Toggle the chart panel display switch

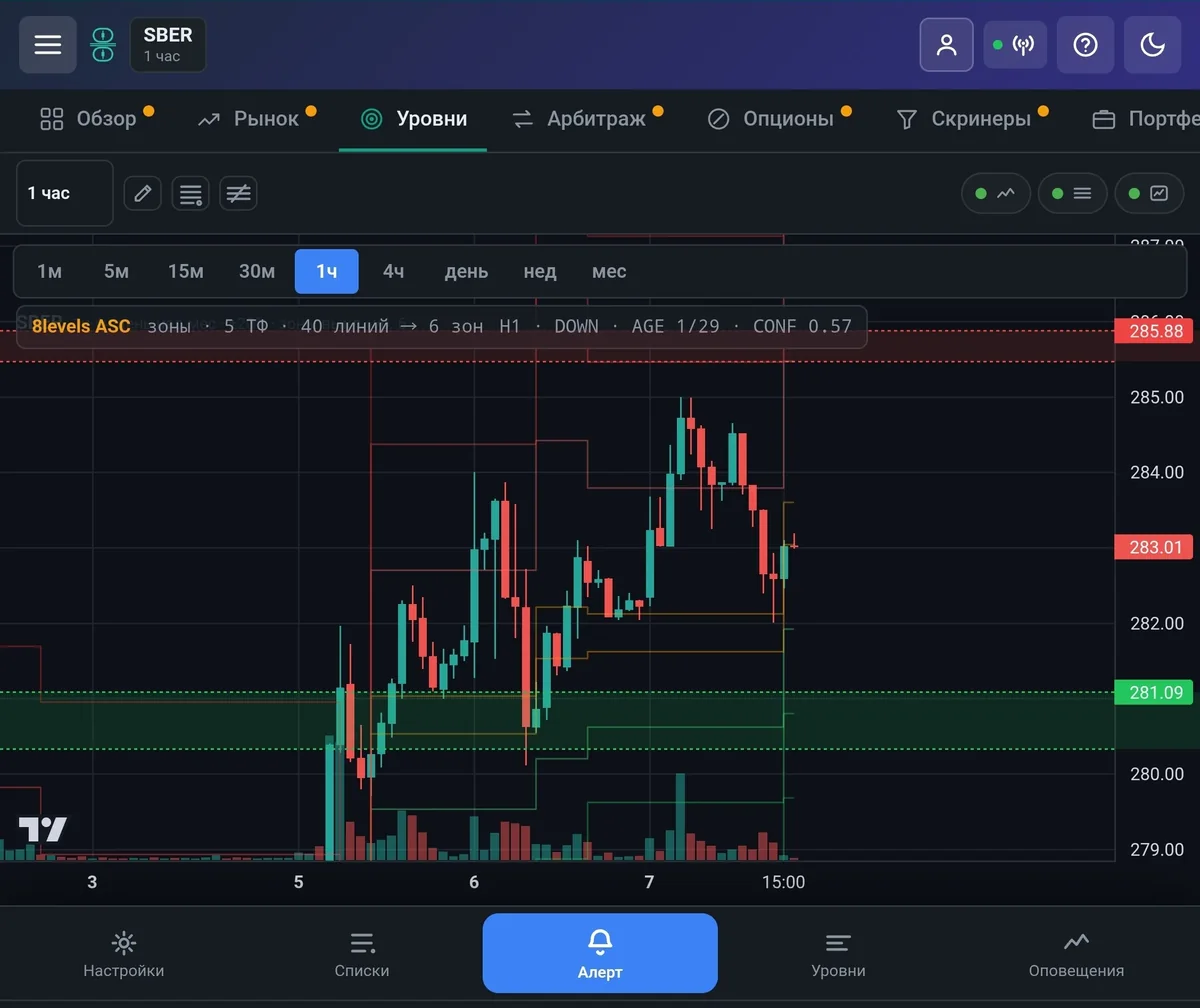coord(1149,194)
